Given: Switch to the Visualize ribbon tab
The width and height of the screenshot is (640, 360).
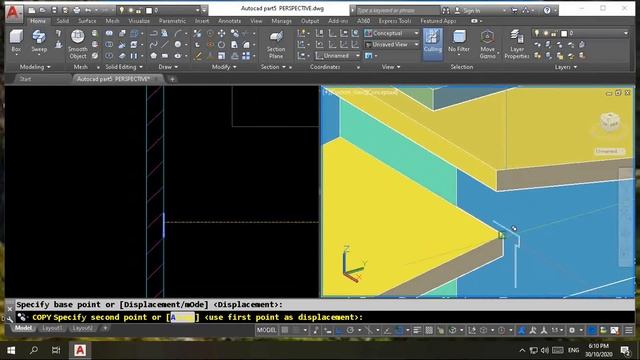Looking at the screenshot, I should tap(139, 21).
